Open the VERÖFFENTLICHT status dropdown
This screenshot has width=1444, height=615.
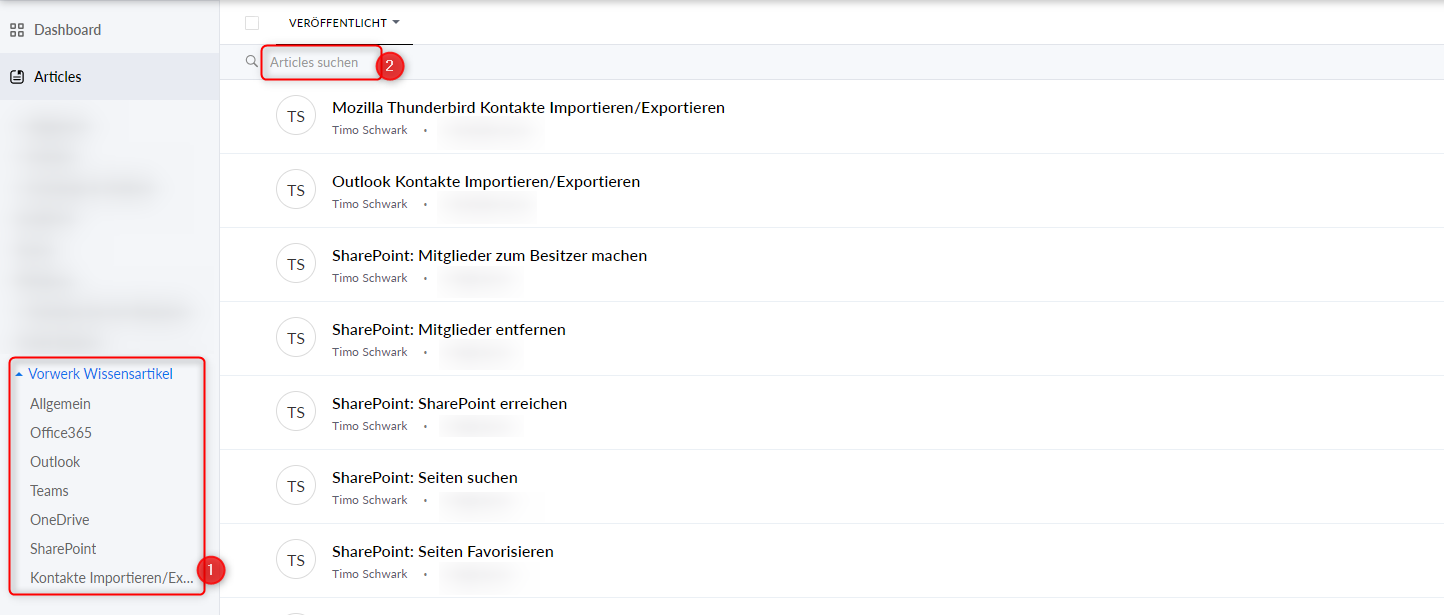(x=344, y=23)
